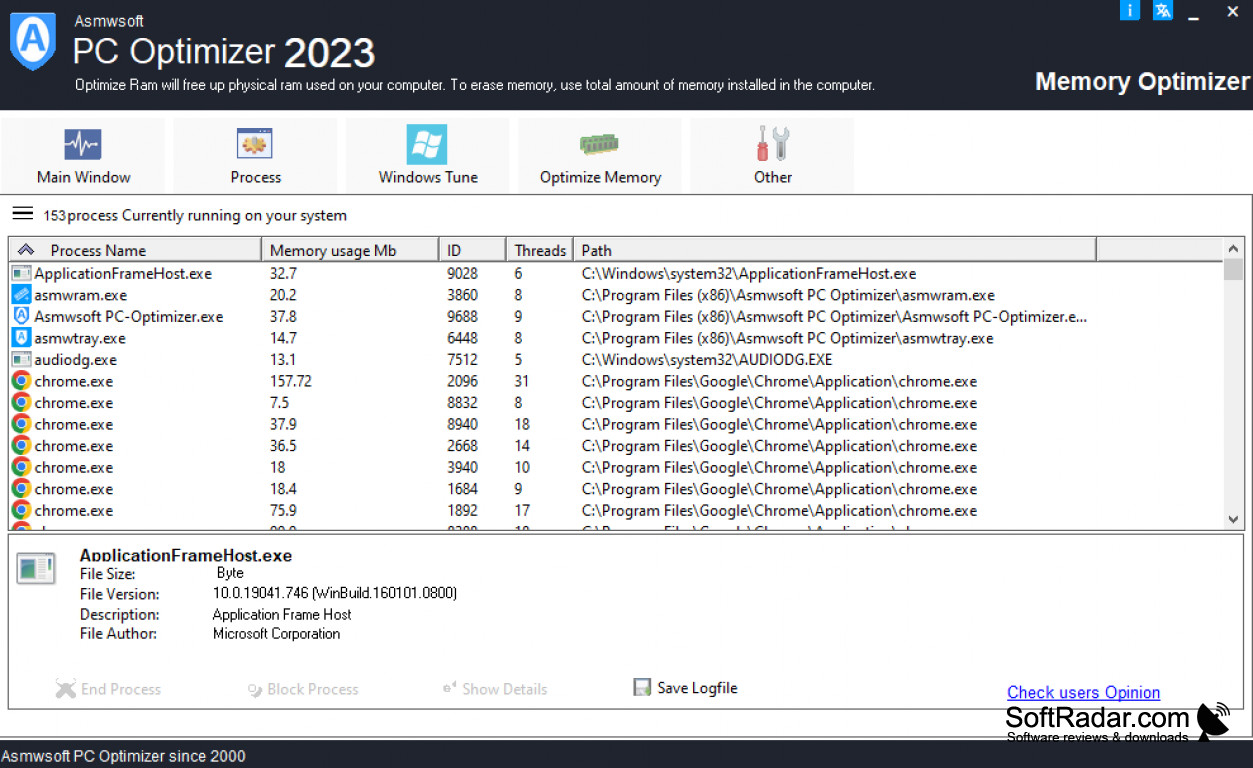Select ApplicationFrameHost.exe process name

[123, 273]
